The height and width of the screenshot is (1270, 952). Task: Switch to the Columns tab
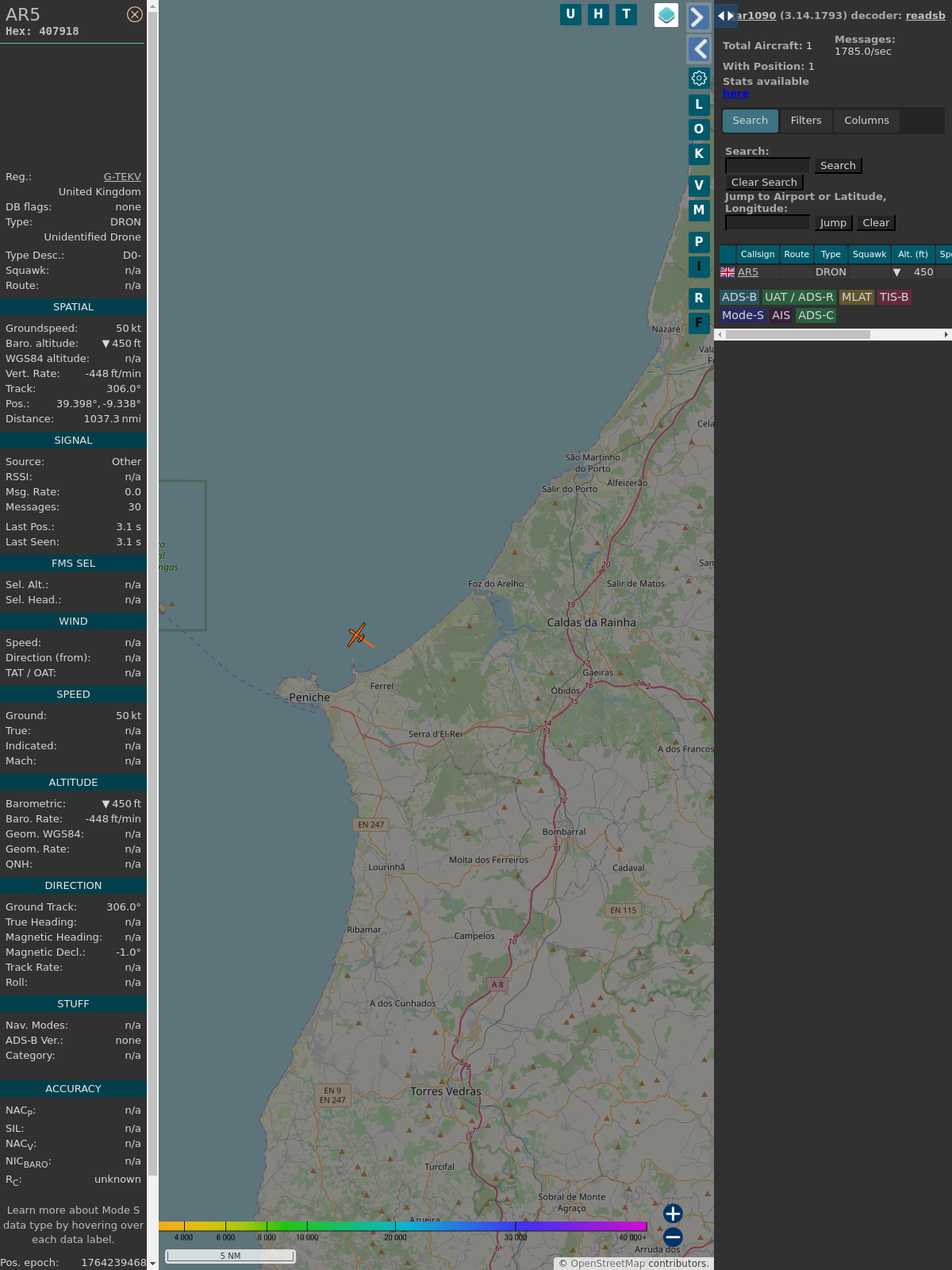point(866,121)
